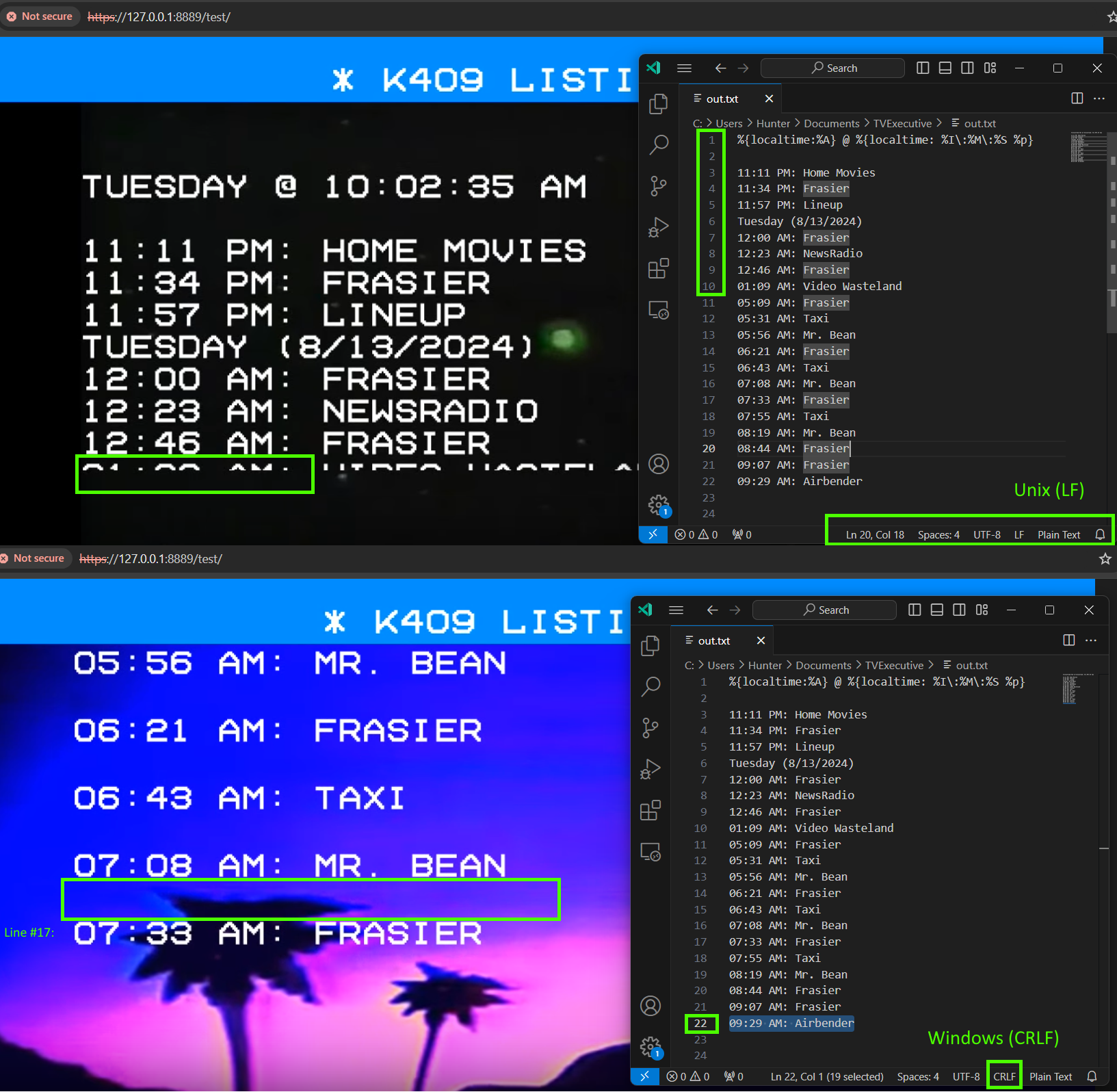Image resolution: width=1117 pixels, height=1092 pixels.
Task: Open errors and warnings in top status bar
Action: pyautogui.click(x=696, y=534)
